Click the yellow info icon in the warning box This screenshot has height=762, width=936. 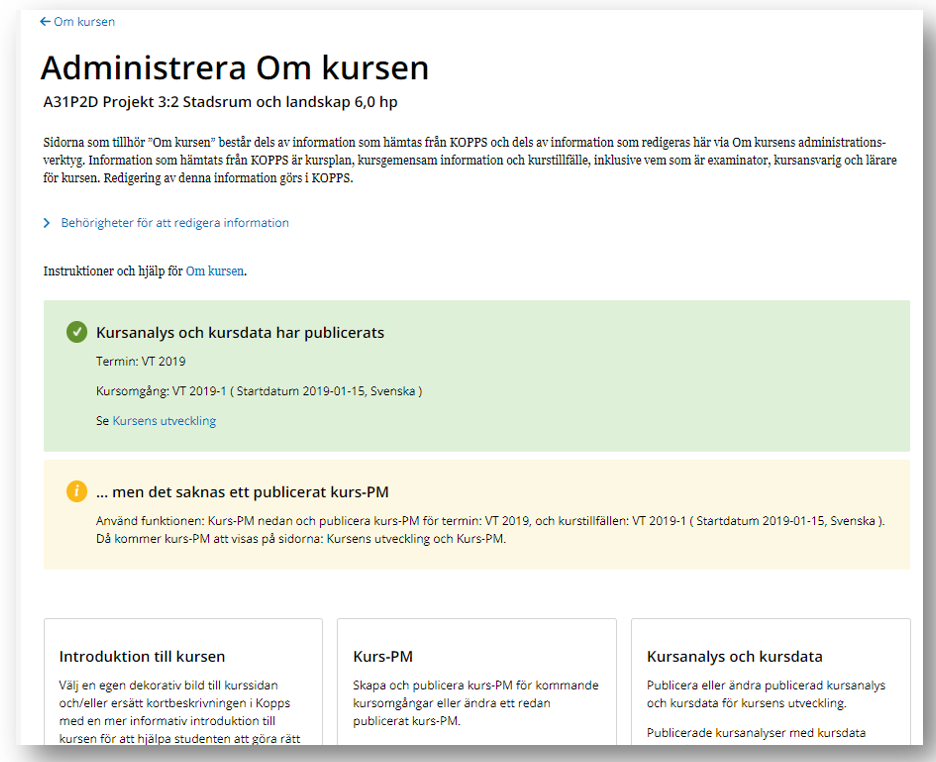pyautogui.click(x=77, y=491)
